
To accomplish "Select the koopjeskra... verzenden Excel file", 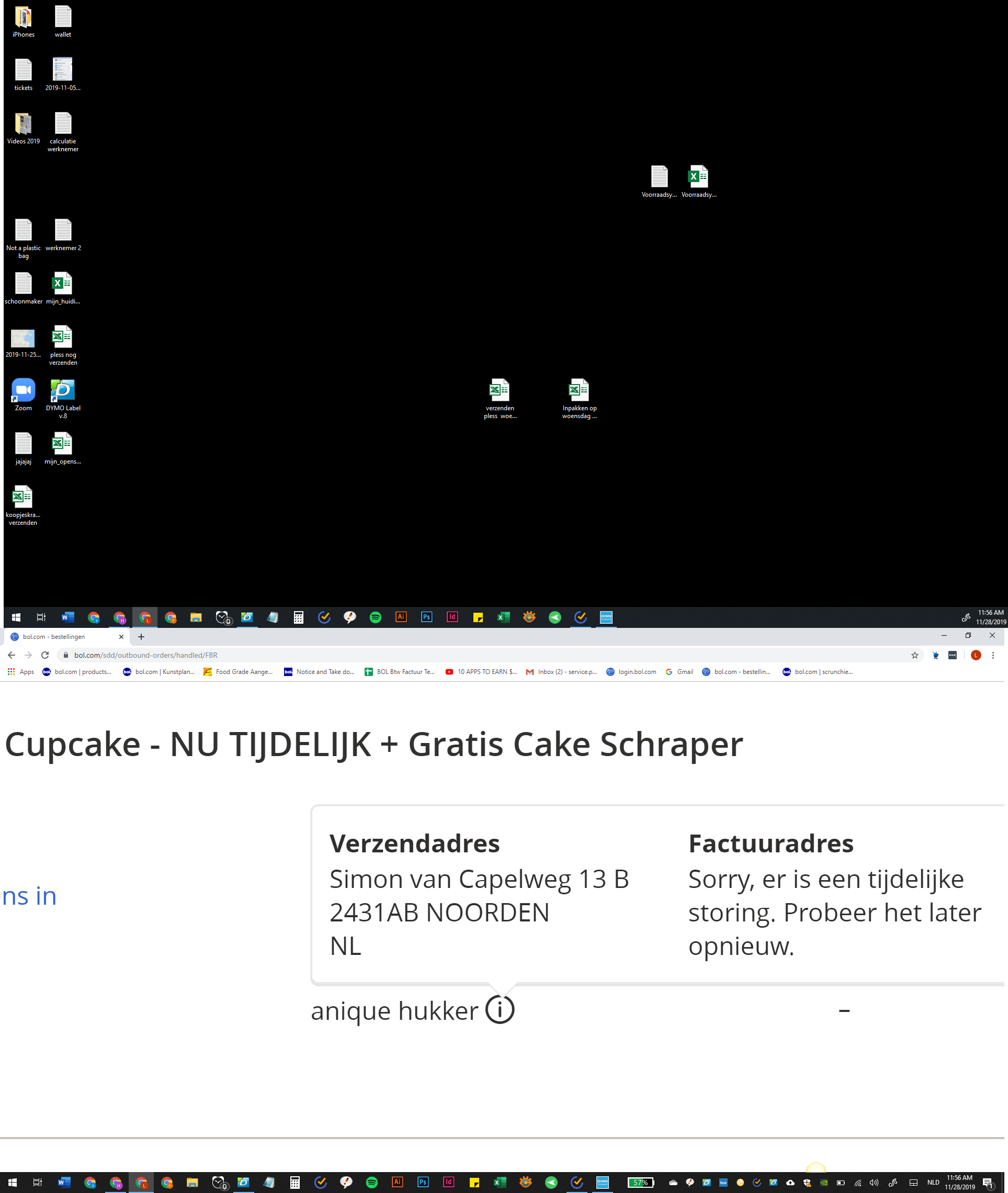I will tap(24, 506).
